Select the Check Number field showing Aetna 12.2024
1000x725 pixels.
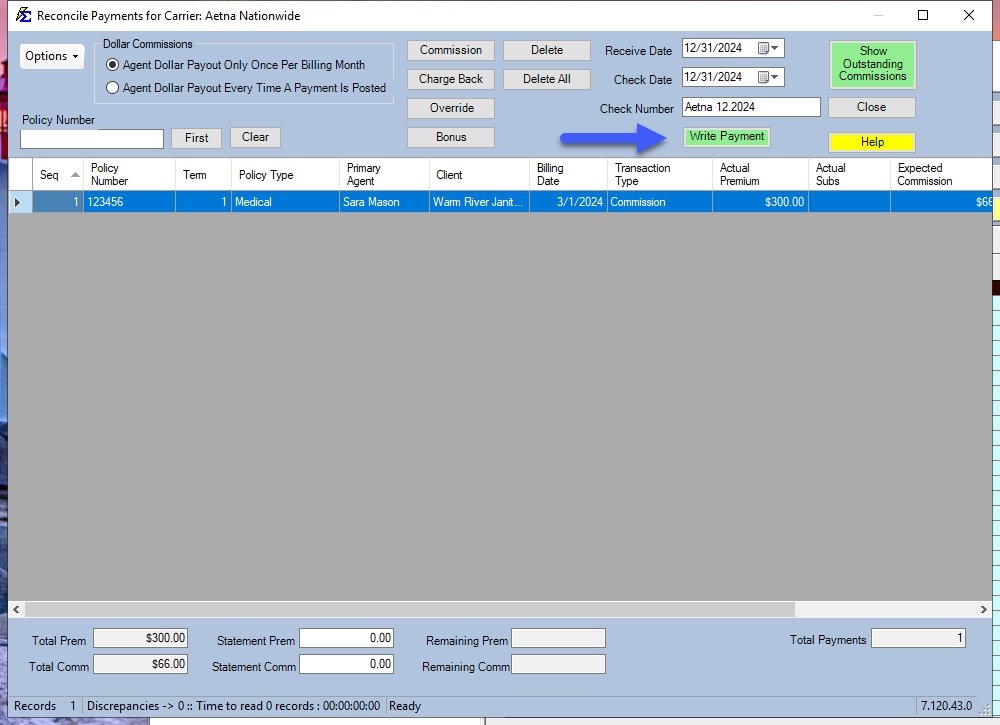click(x=750, y=107)
